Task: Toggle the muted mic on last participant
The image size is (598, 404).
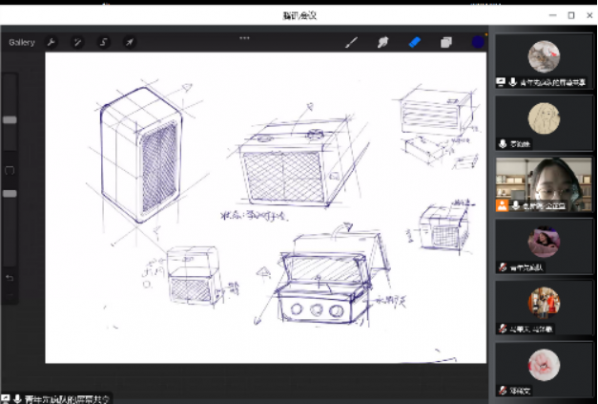Action: pos(503,390)
